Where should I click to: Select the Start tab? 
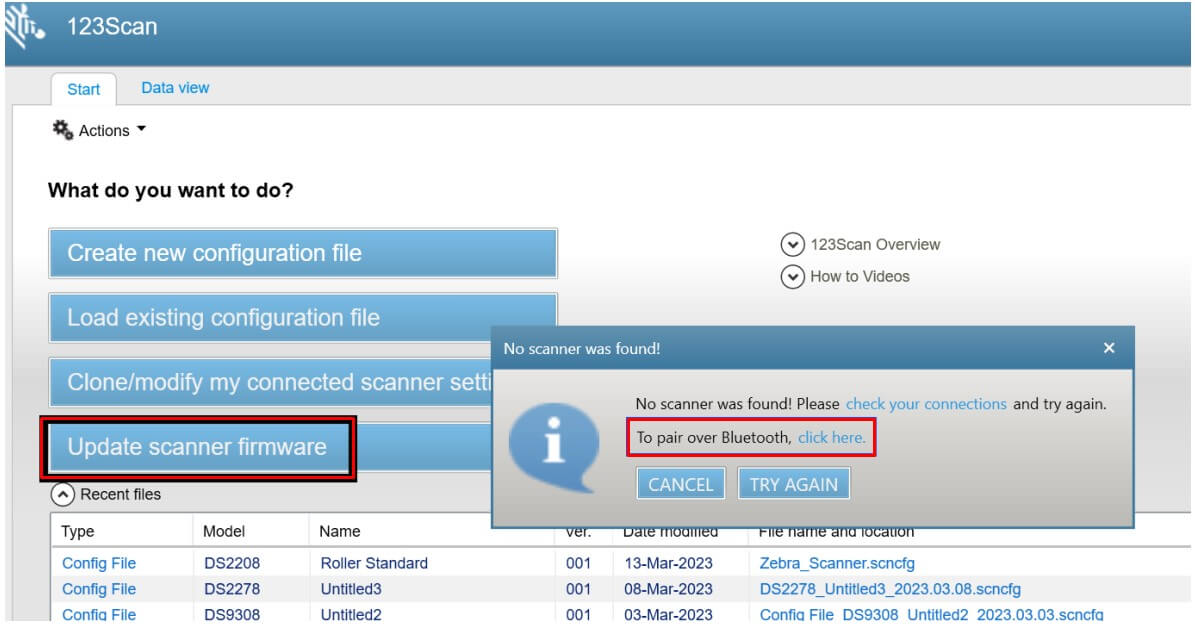point(83,89)
